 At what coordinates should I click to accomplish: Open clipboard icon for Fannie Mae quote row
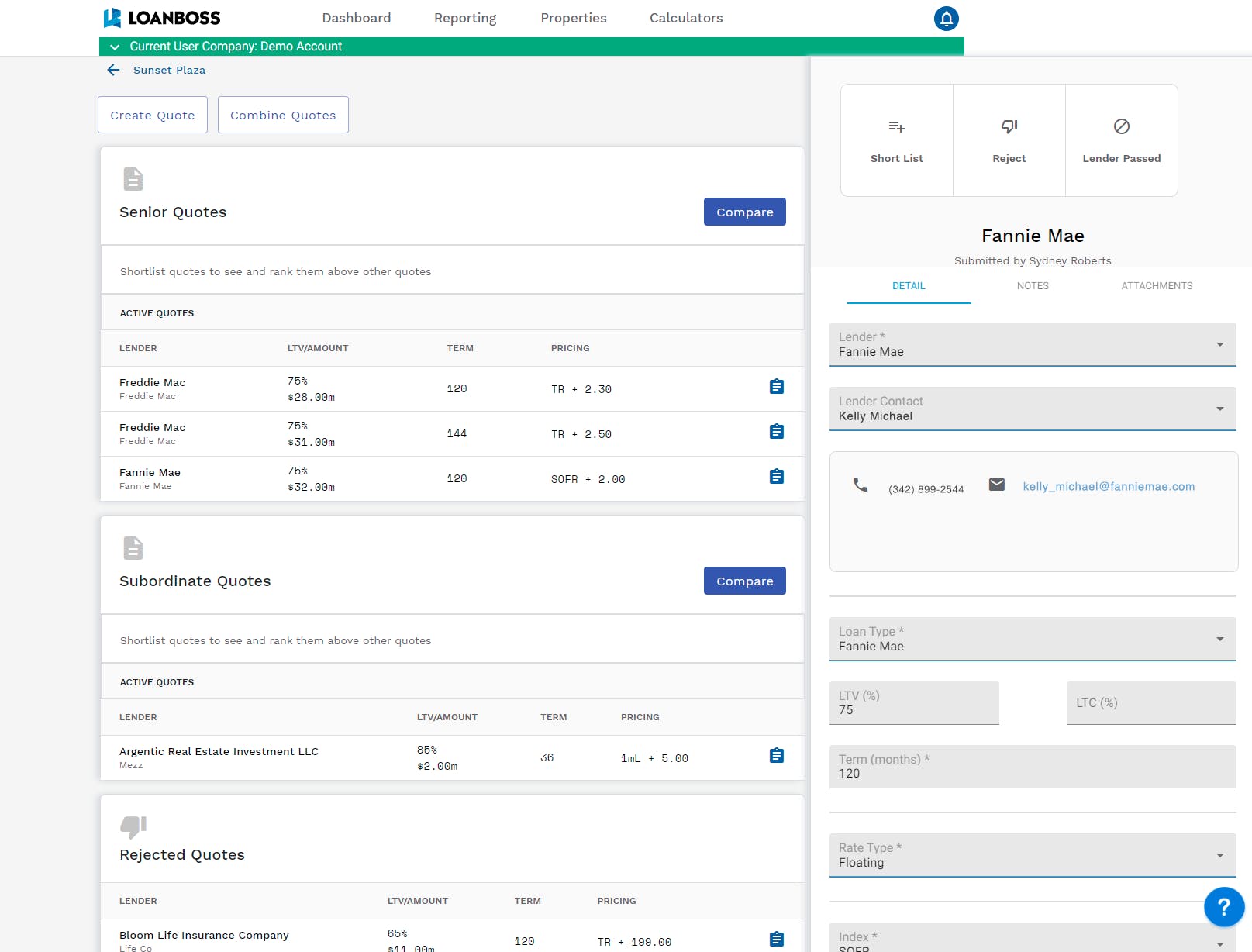777,476
